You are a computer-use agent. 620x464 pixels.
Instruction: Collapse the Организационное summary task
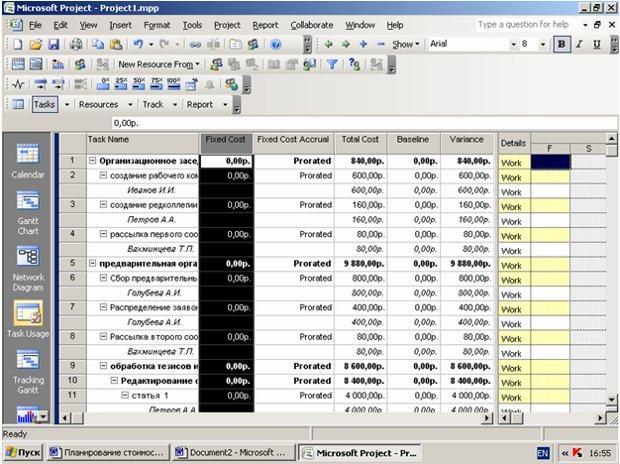coord(92,161)
